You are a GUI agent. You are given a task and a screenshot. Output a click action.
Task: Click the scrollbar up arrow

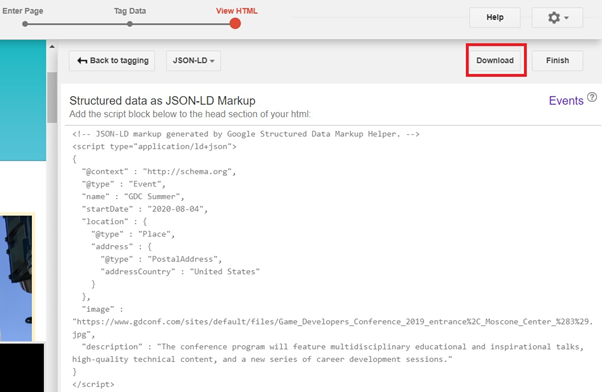click(x=52, y=47)
